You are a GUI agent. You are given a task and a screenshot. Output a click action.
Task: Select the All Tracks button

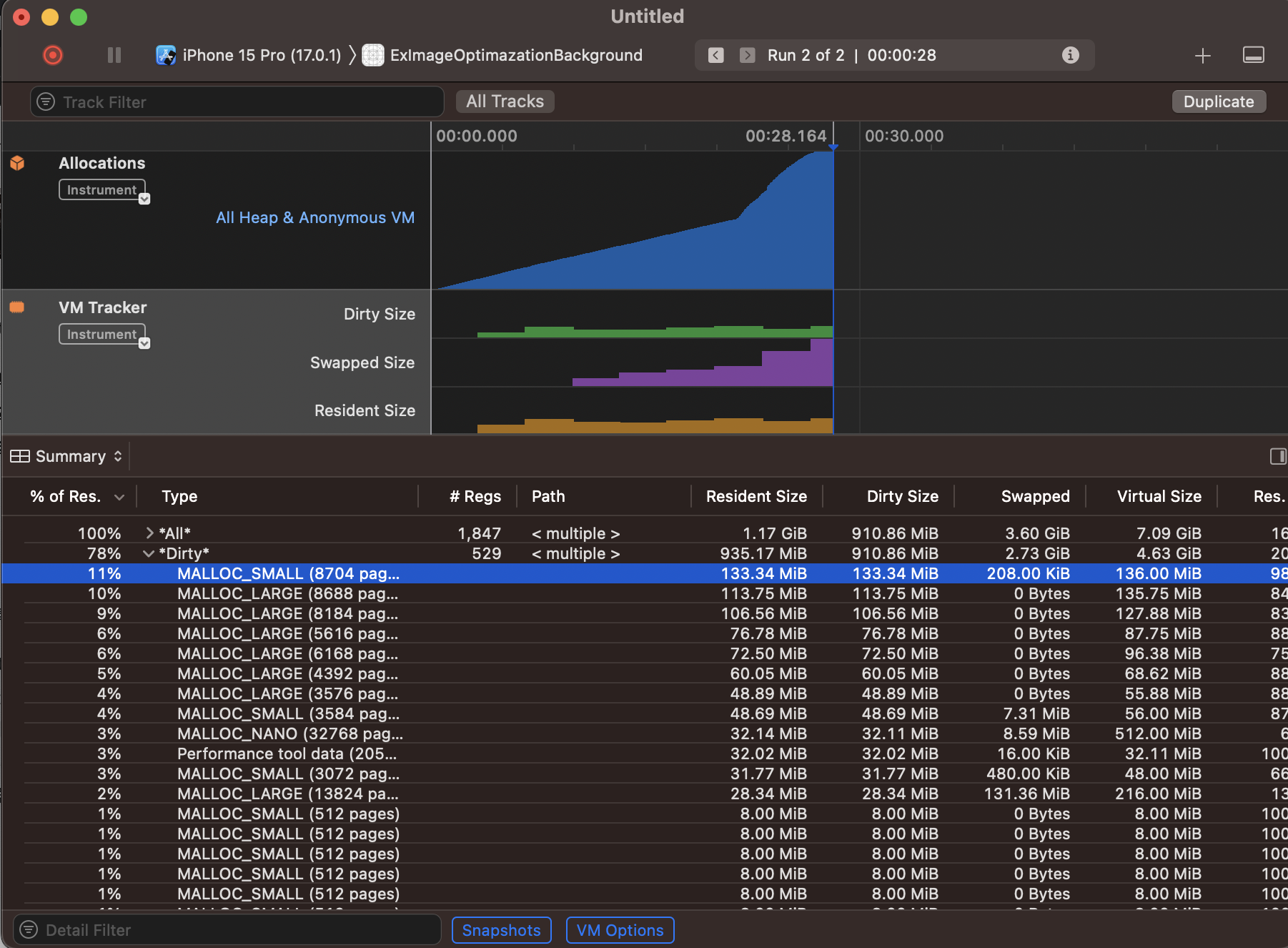tap(505, 102)
